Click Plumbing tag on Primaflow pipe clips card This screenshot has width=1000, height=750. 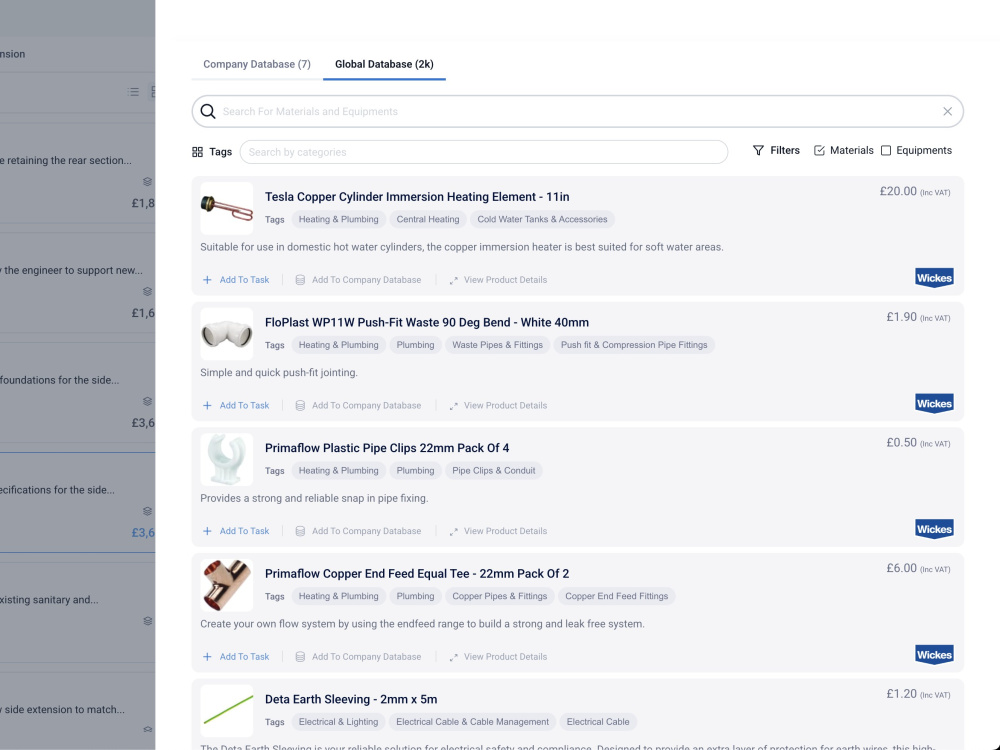[415, 471]
